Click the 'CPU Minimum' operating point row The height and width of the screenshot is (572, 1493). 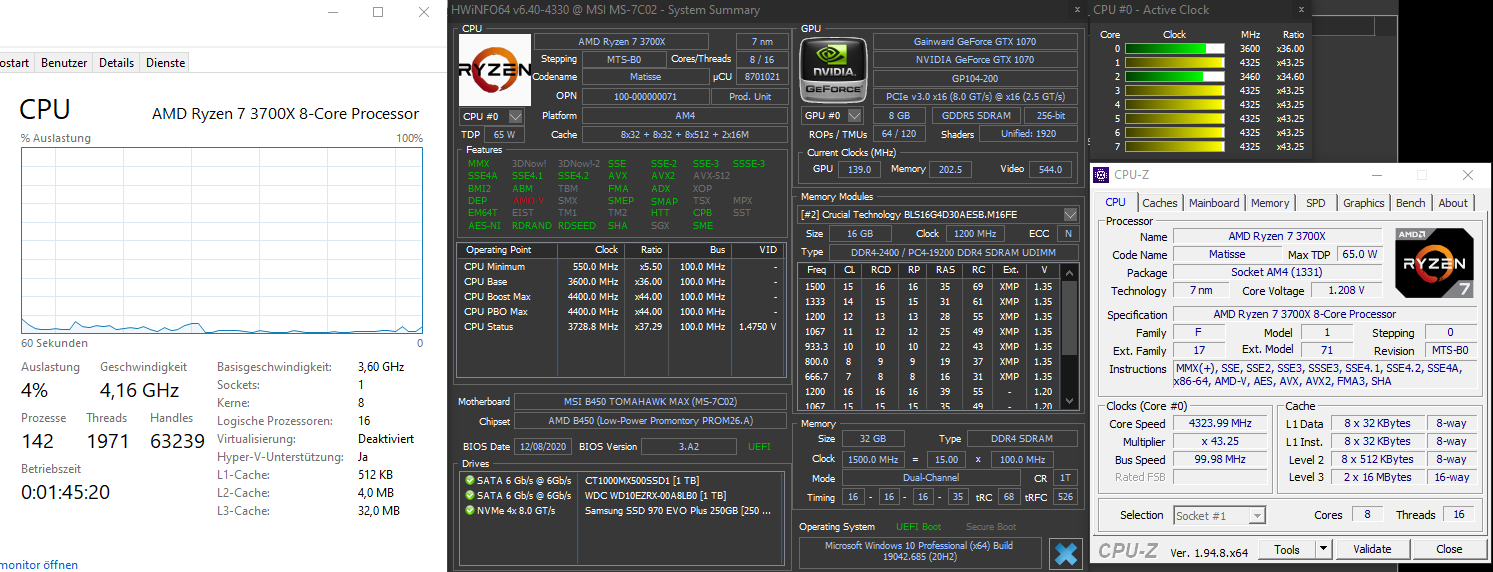coord(620,267)
